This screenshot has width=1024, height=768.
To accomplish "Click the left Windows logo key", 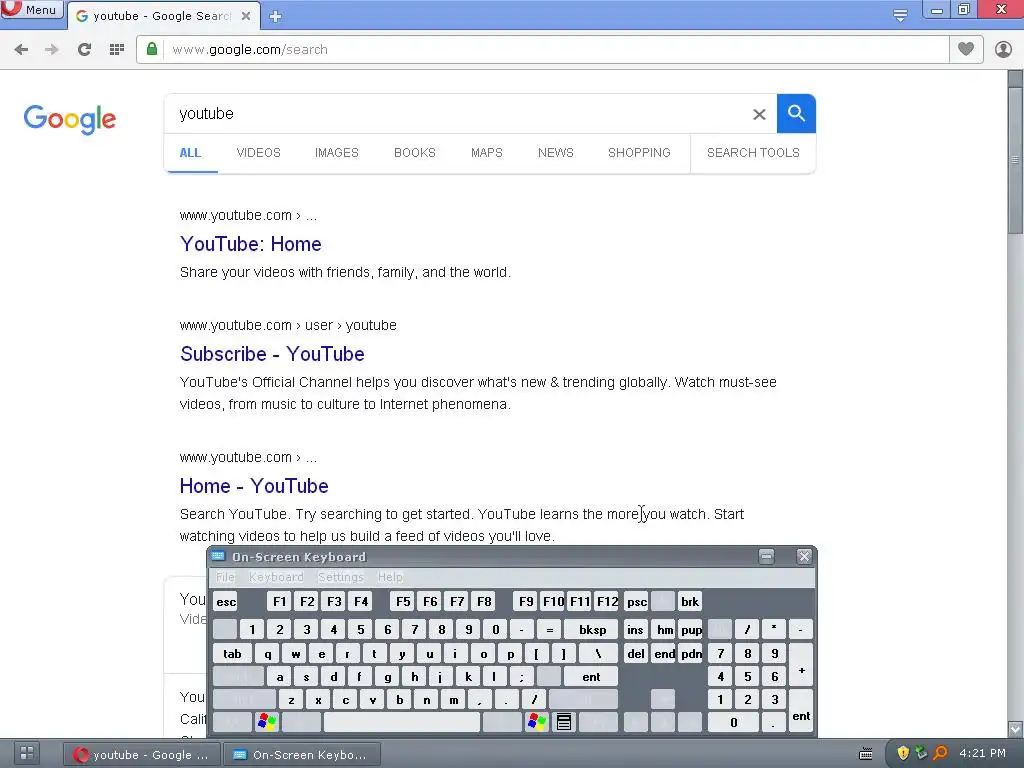I will pos(267,722).
